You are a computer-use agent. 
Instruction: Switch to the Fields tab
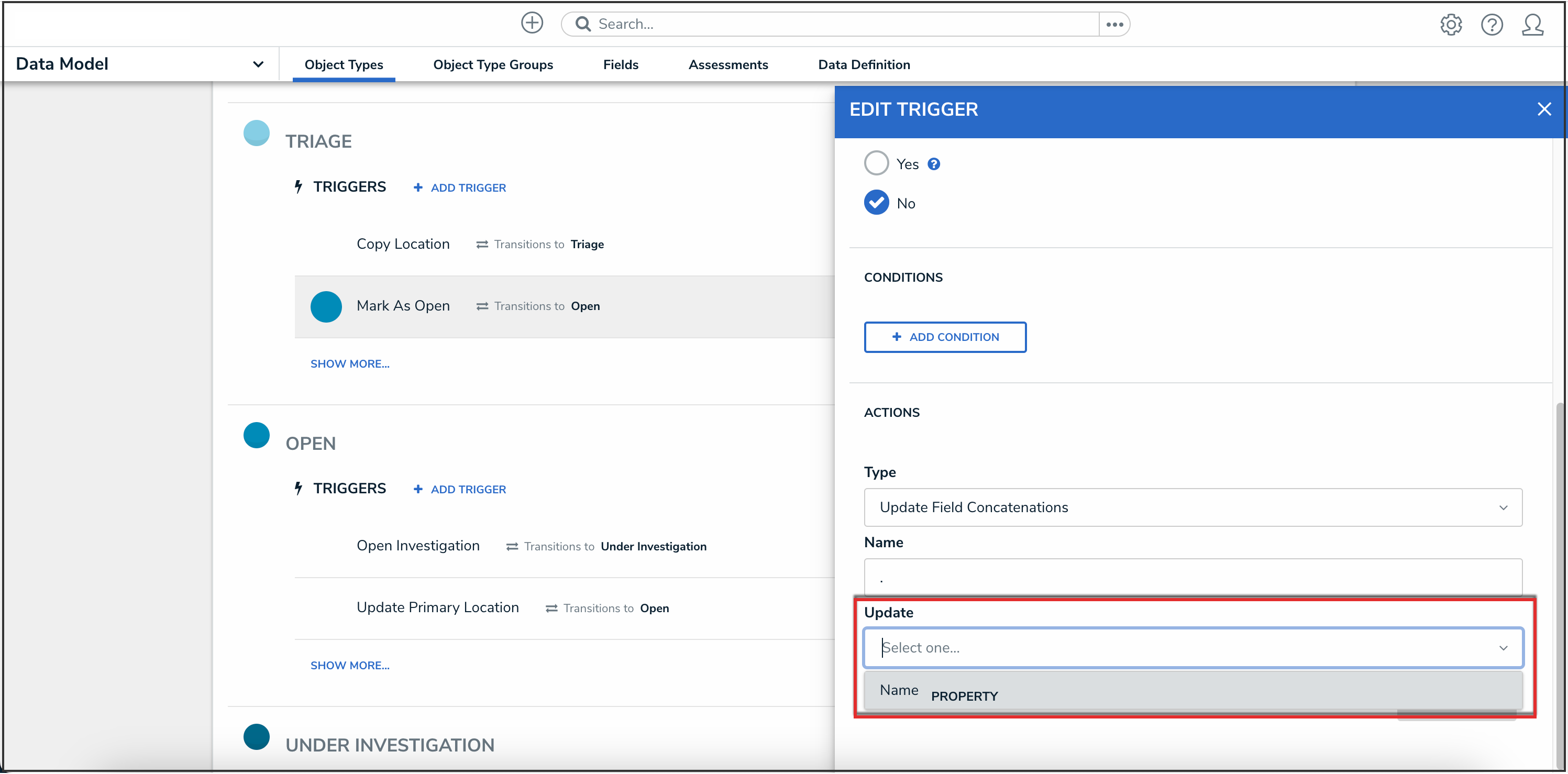click(620, 64)
